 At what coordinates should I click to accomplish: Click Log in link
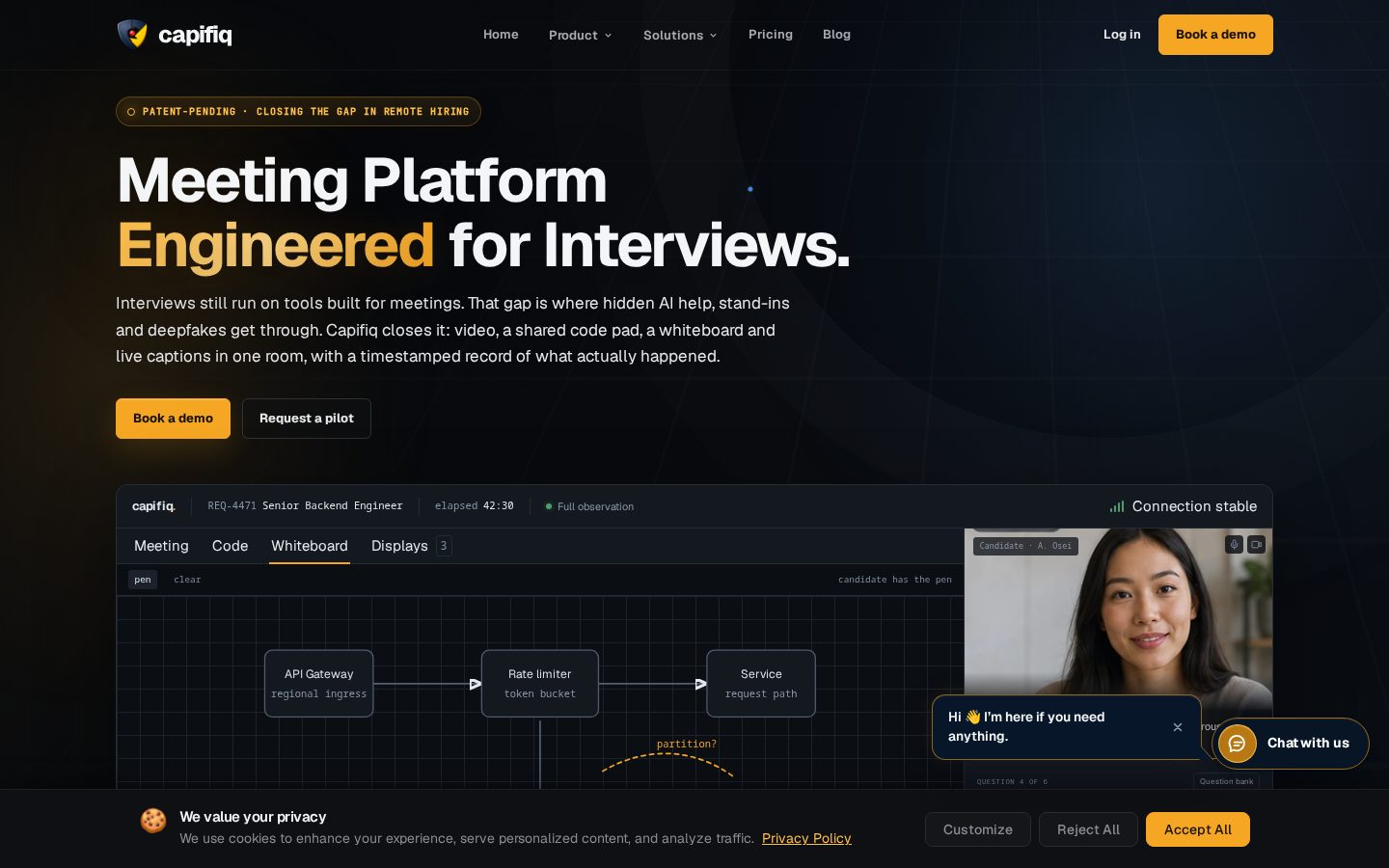1122,34
